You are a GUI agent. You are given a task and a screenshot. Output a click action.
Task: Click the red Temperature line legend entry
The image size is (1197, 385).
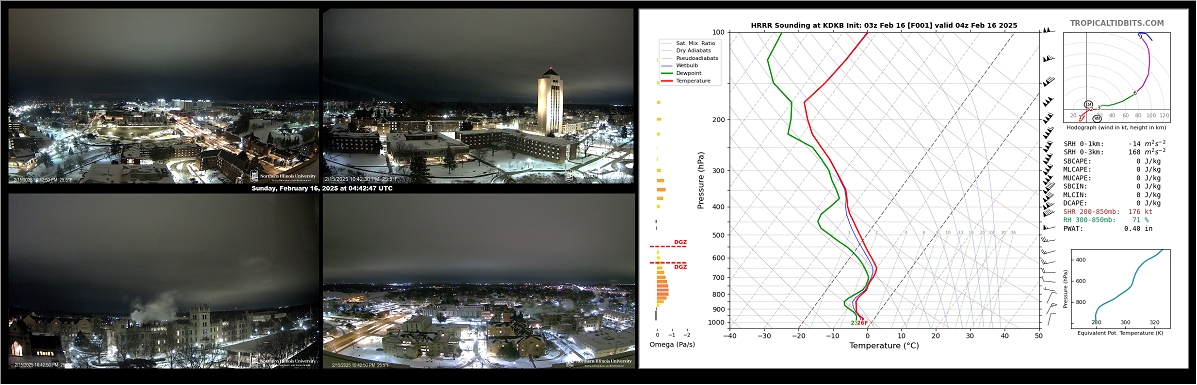click(686, 80)
